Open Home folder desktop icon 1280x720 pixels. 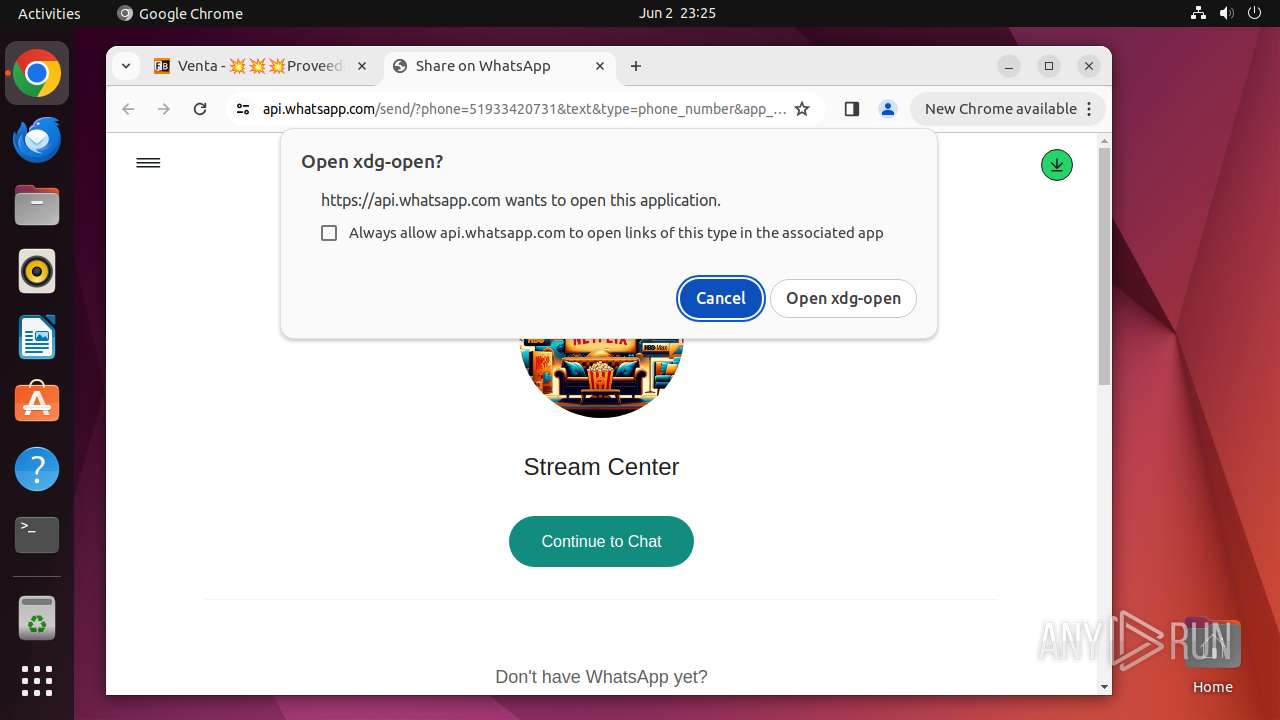(x=1212, y=656)
